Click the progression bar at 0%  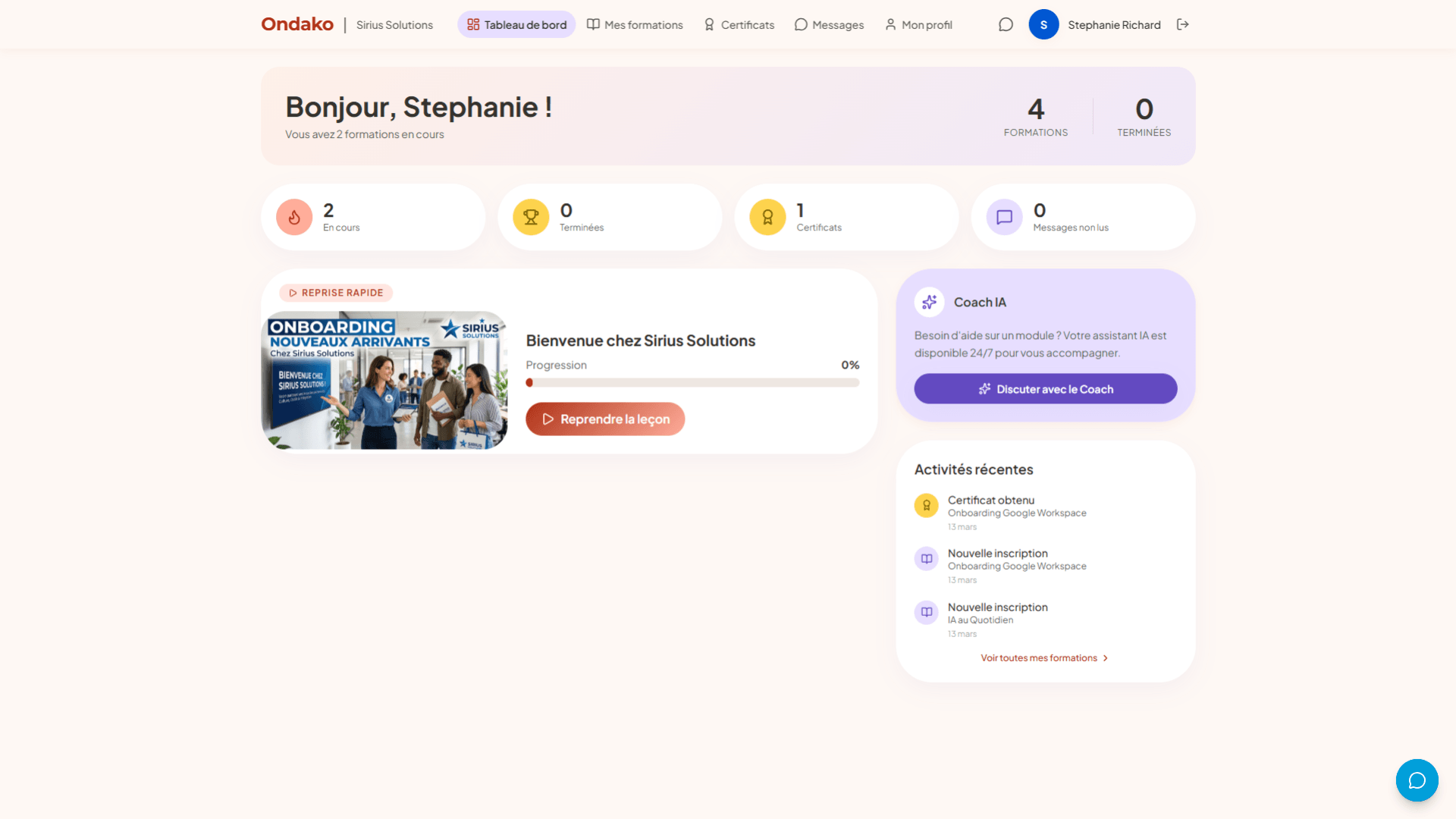point(692,383)
